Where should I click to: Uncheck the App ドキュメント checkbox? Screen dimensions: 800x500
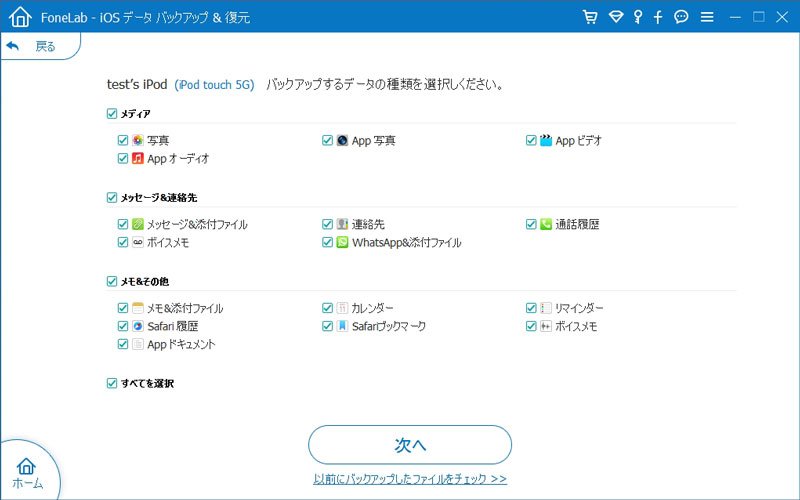tap(123, 344)
